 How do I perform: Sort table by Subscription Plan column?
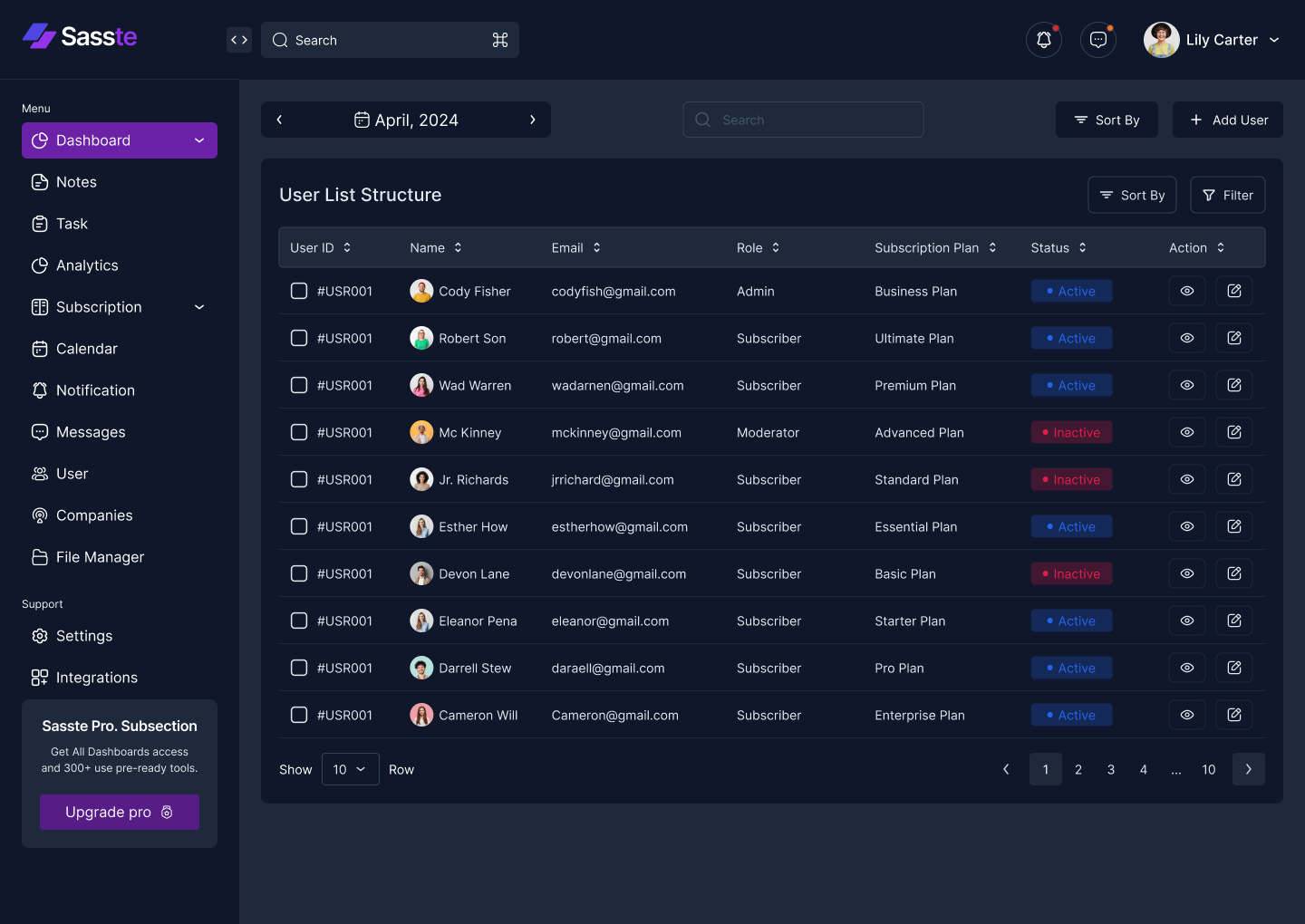[x=992, y=247]
